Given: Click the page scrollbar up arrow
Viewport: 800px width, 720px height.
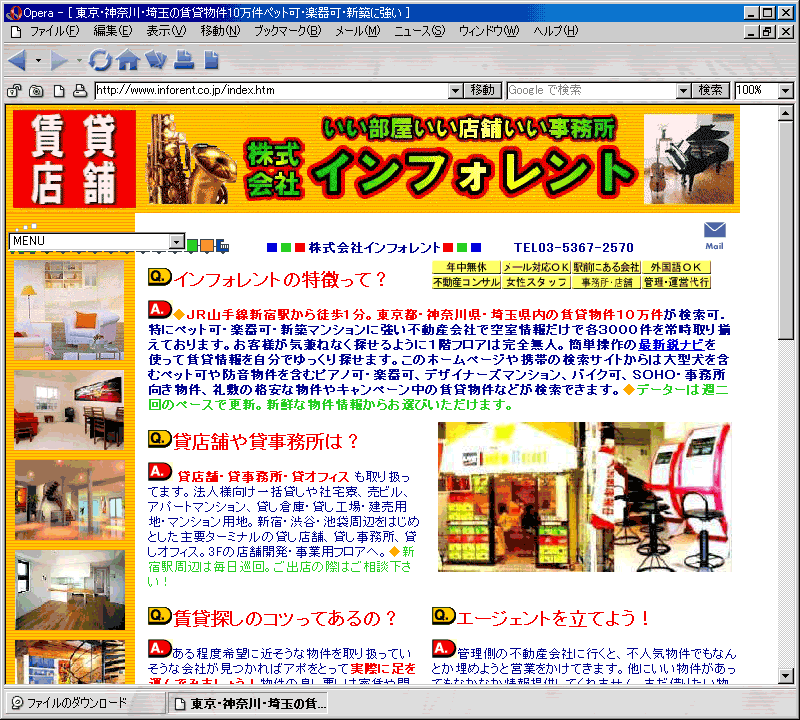Looking at the screenshot, I should (x=786, y=113).
